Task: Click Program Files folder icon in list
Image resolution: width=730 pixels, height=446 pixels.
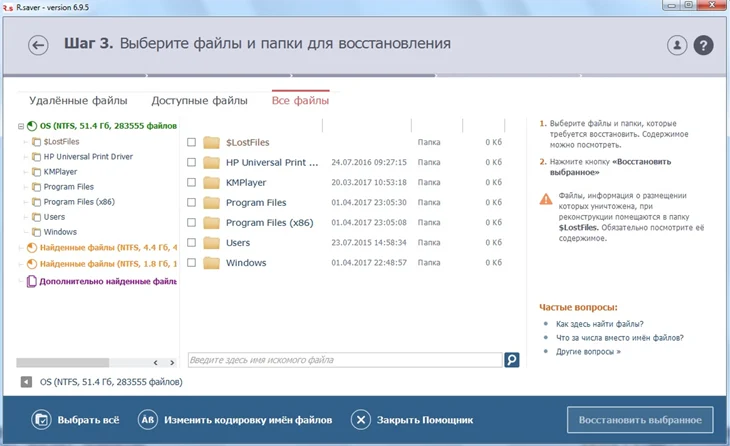Action: (211, 202)
